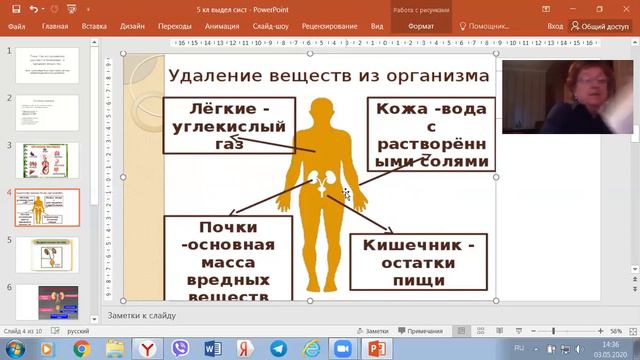This screenshot has width=640, height=360.
Task: Click the Save icon in quick access toolbar
Action: pyautogui.click(x=16, y=9)
